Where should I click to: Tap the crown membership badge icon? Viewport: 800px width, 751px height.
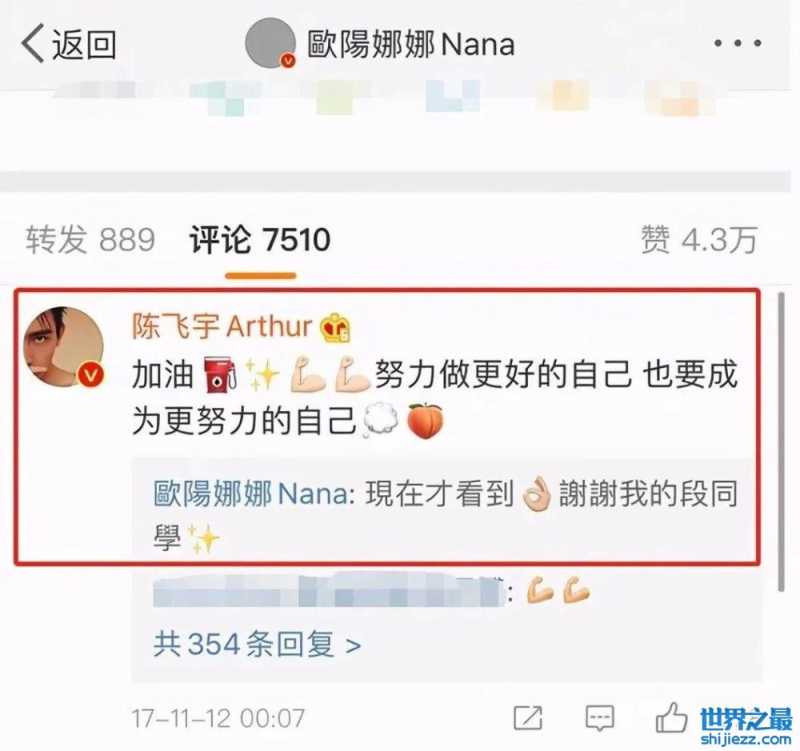coord(335,327)
